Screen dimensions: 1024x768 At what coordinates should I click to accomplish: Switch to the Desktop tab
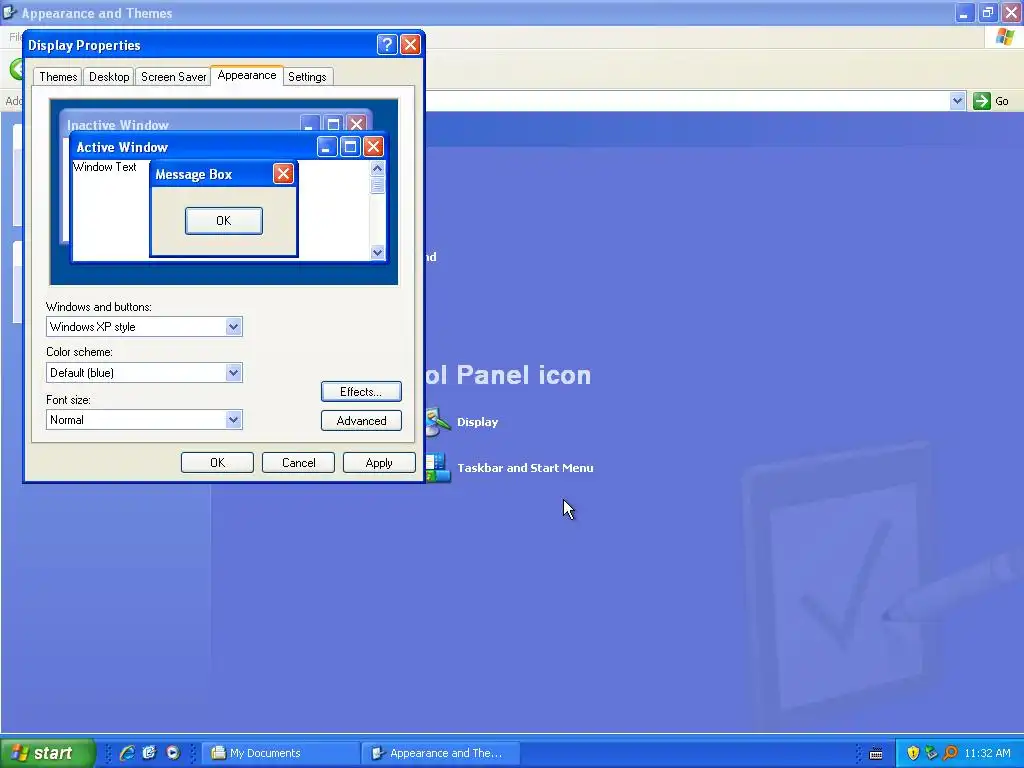pos(109,77)
